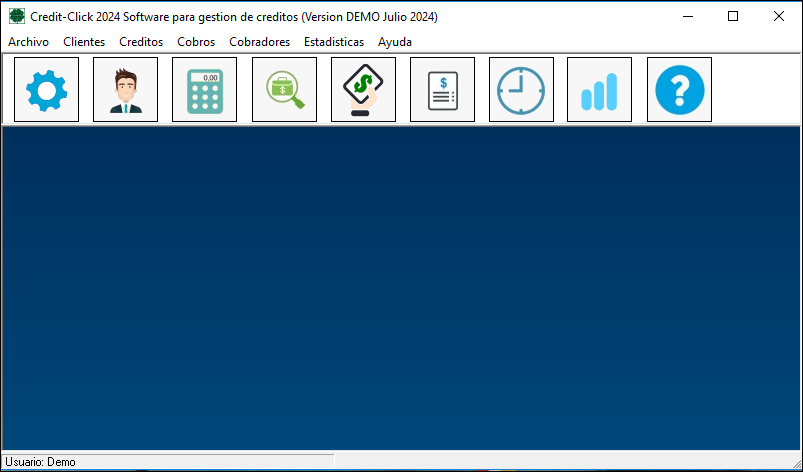Screen dimensions: 803x472
Task: Select the hand holding dollar icon
Action: [x=363, y=90]
